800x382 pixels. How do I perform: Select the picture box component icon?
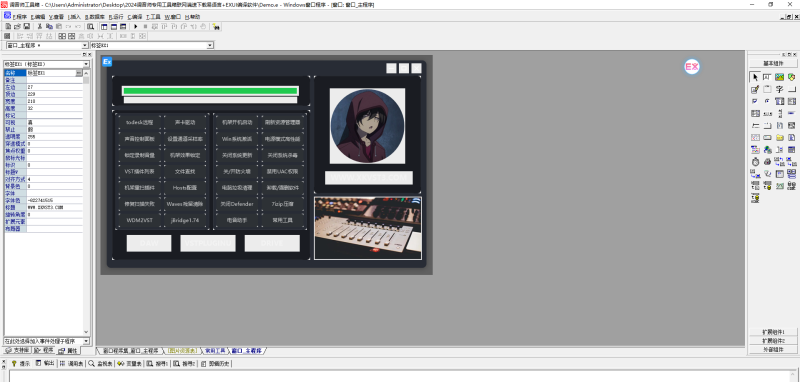780,77
